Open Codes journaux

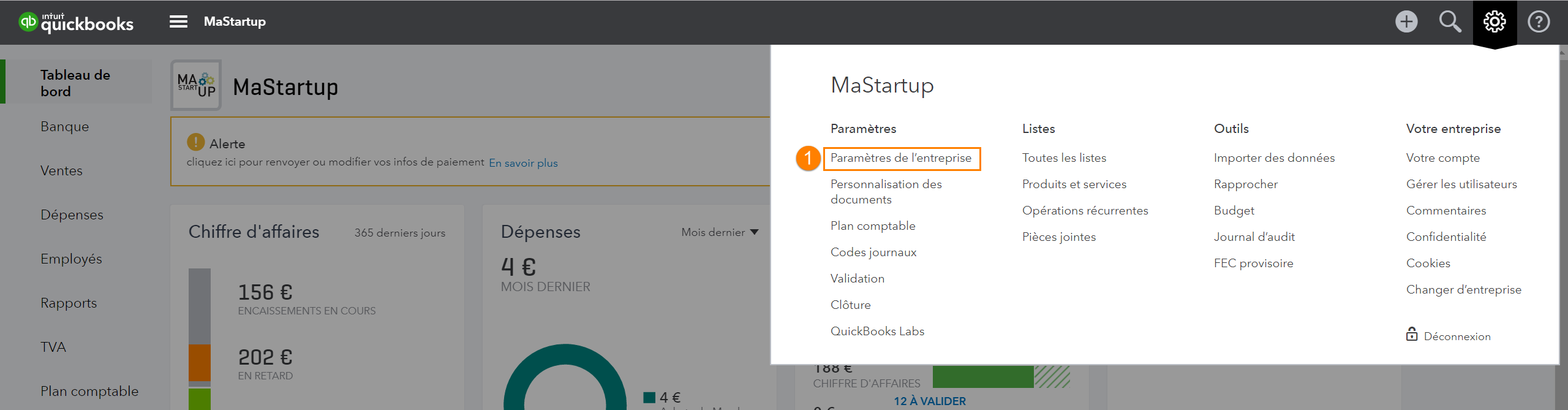873,252
